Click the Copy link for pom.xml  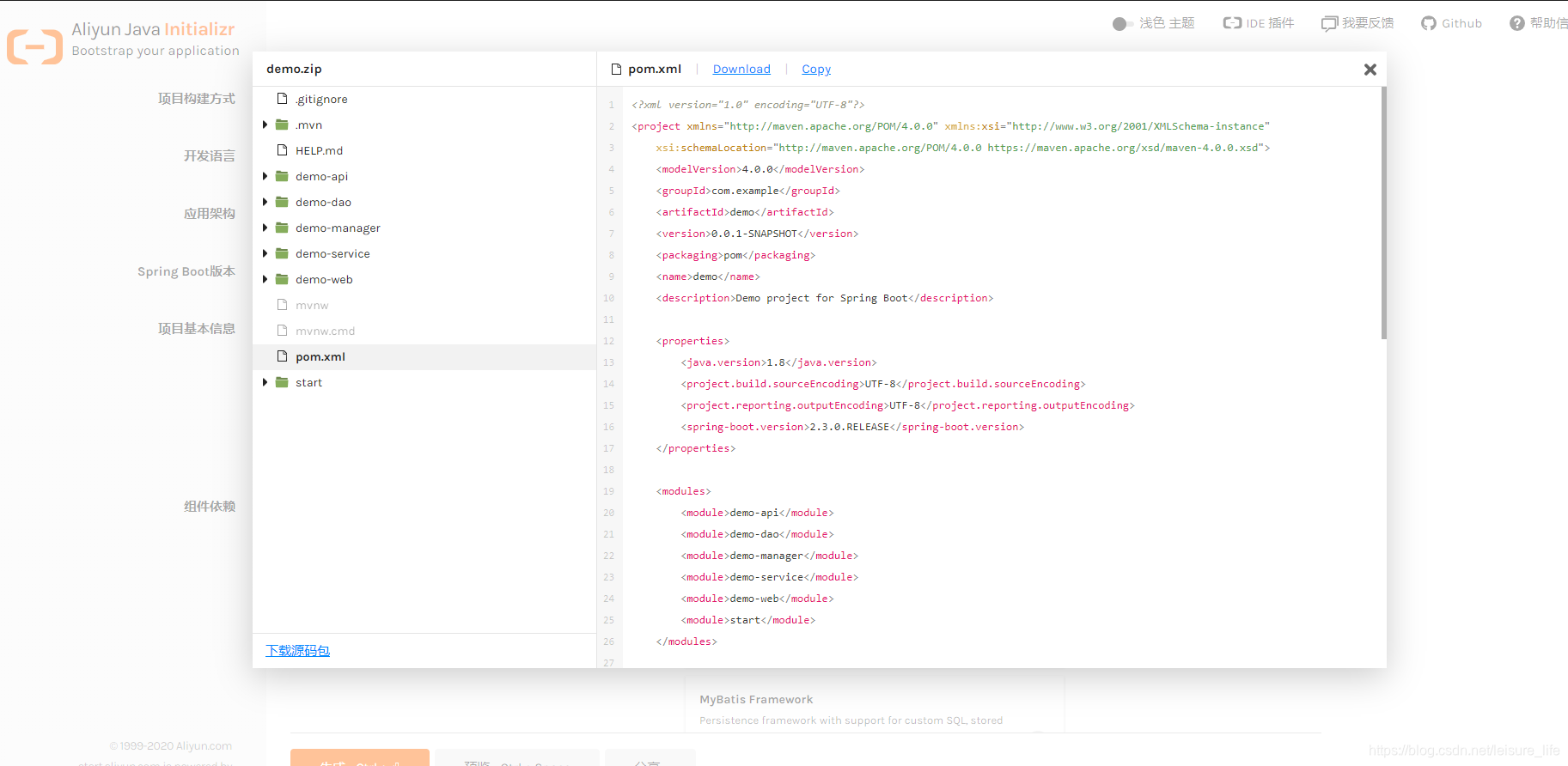pos(816,69)
